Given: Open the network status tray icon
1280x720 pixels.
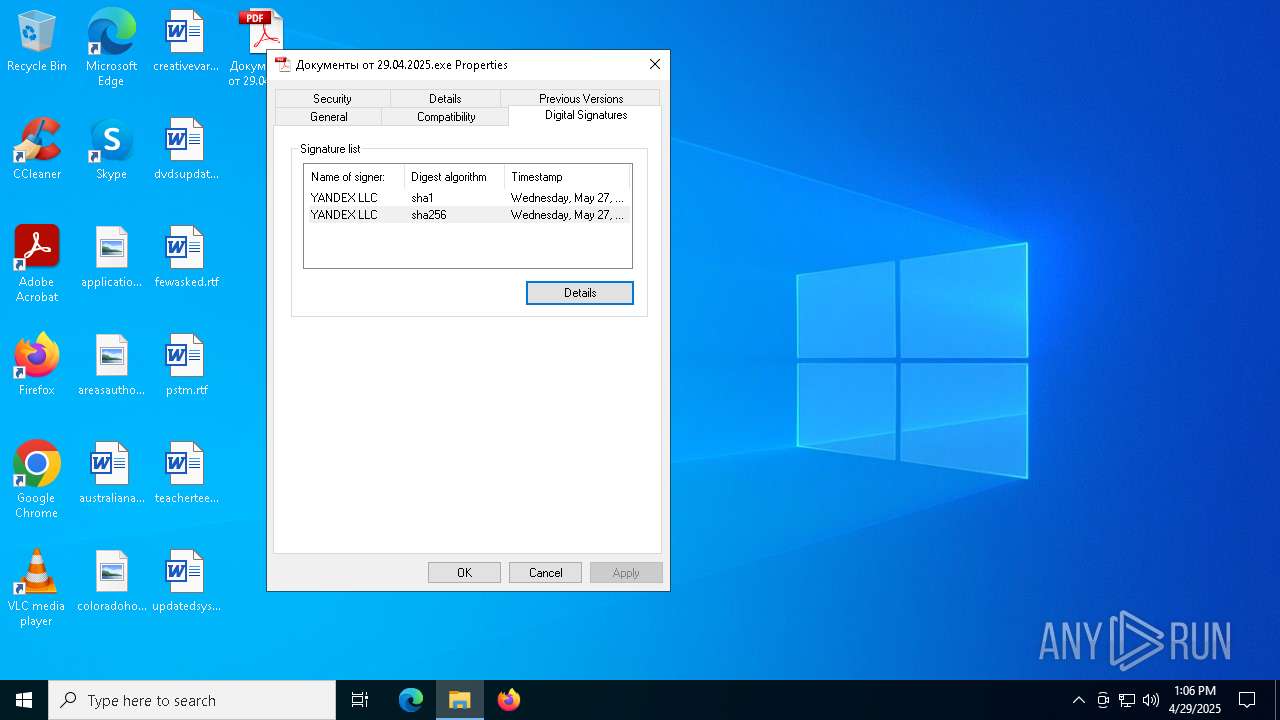Looking at the screenshot, I should pyautogui.click(x=1127, y=700).
